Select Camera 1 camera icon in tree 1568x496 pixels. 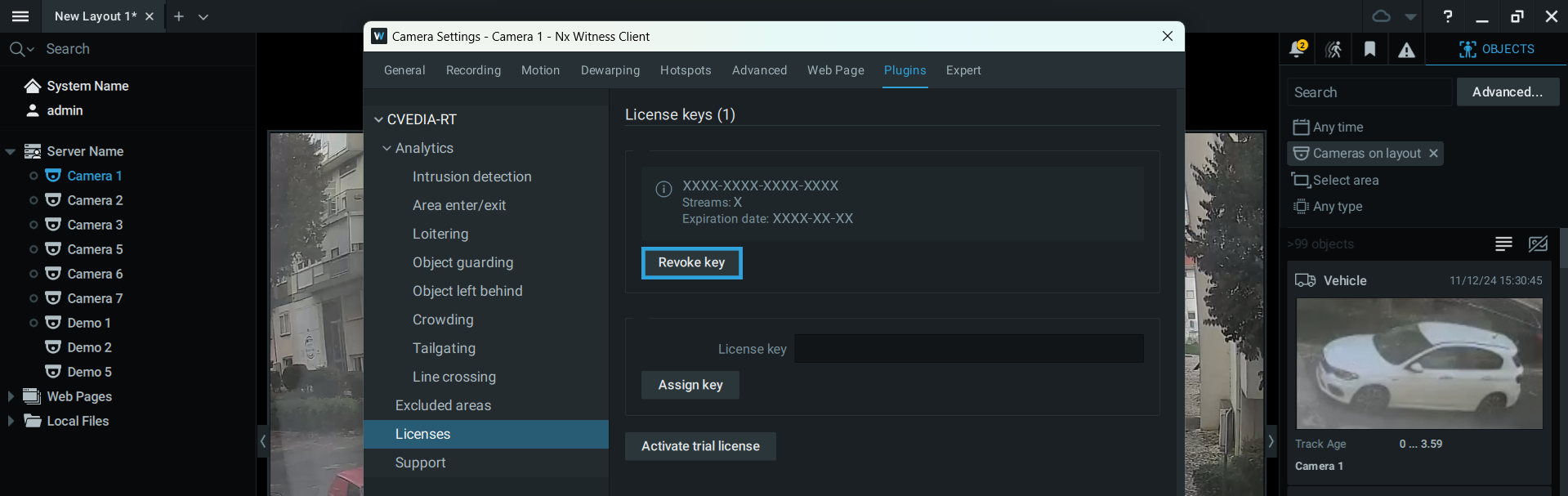click(53, 176)
